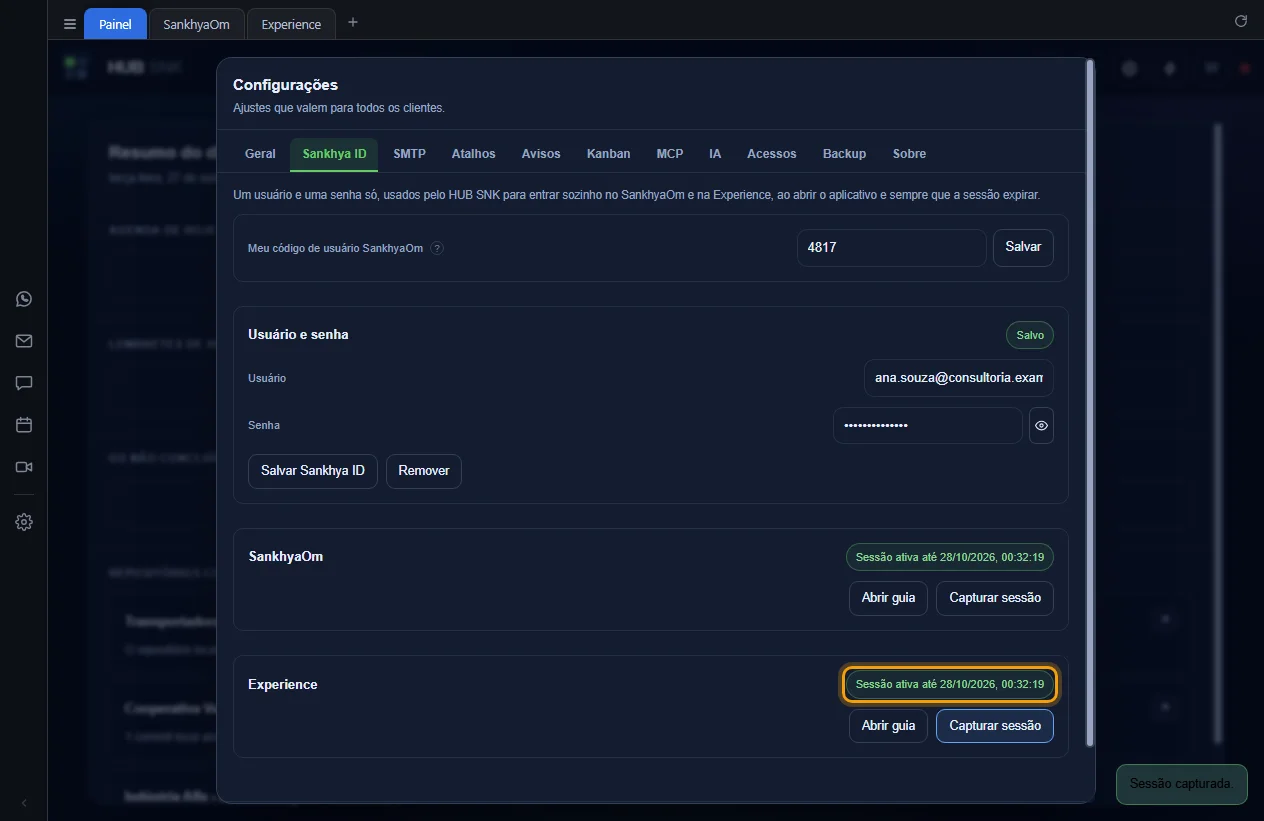Click the Configurações dialog vertical scrollbar
This screenshot has height=821, width=1264.
[1090, 402]
